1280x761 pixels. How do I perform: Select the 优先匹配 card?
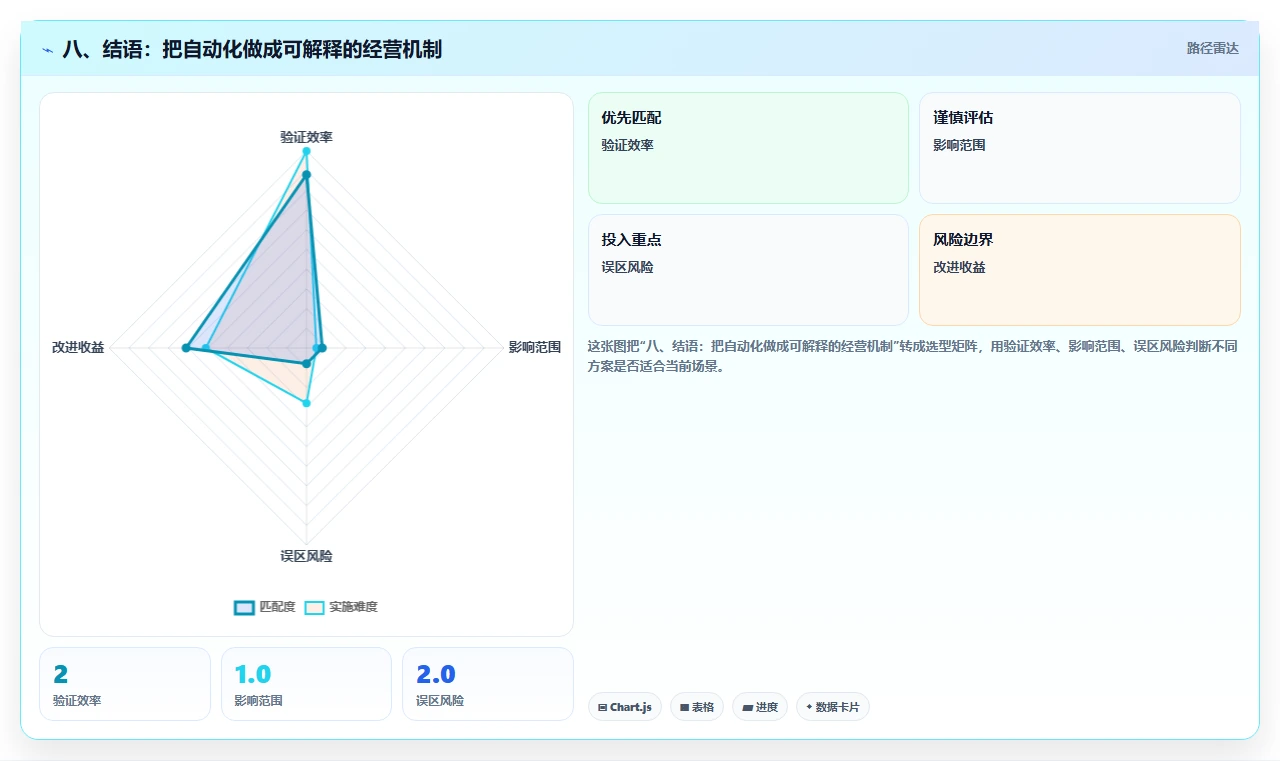pyautogui.click(x=748, y=148)
